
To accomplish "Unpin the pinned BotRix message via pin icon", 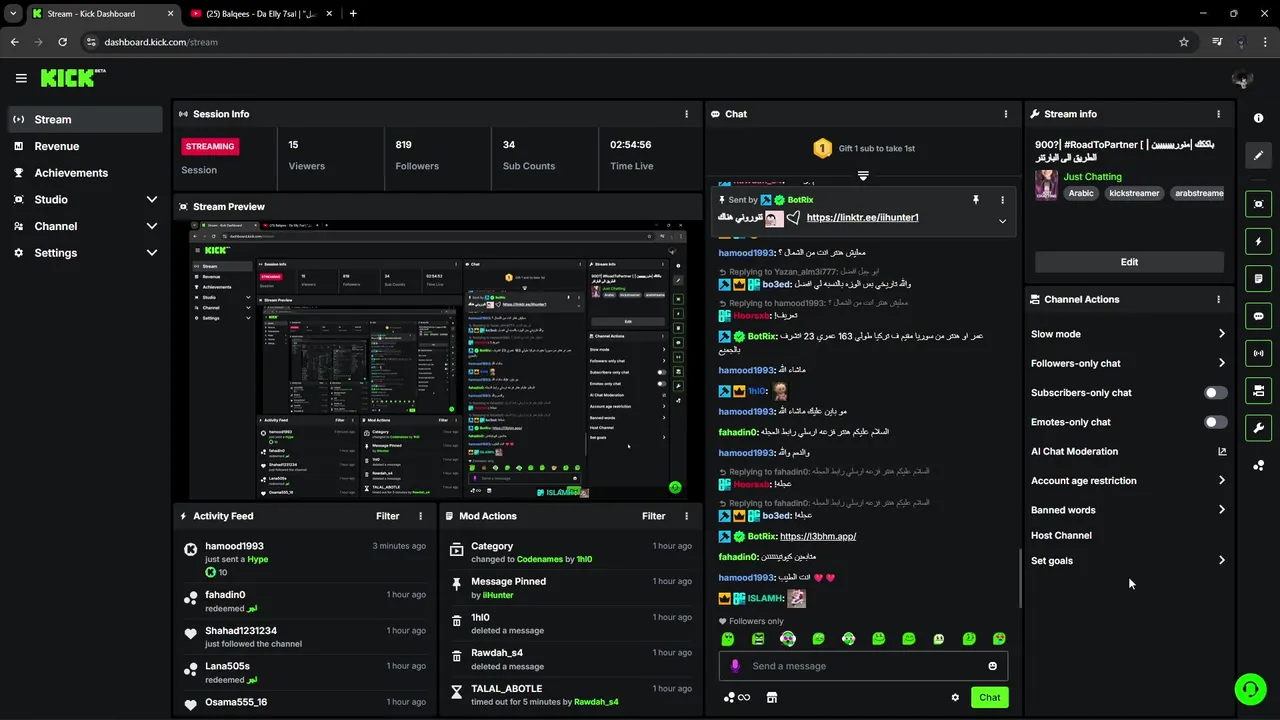I will click(x=976, y=200).
